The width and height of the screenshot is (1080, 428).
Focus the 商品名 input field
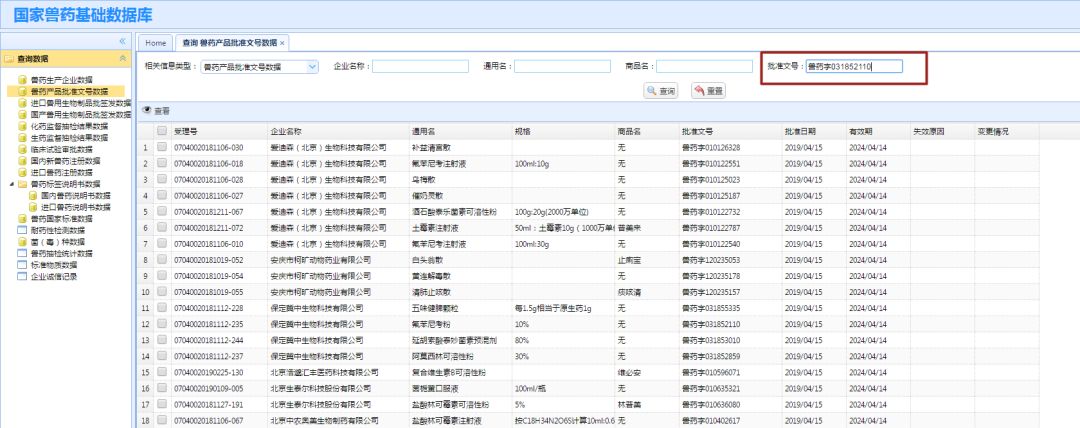tap(705, 67)
